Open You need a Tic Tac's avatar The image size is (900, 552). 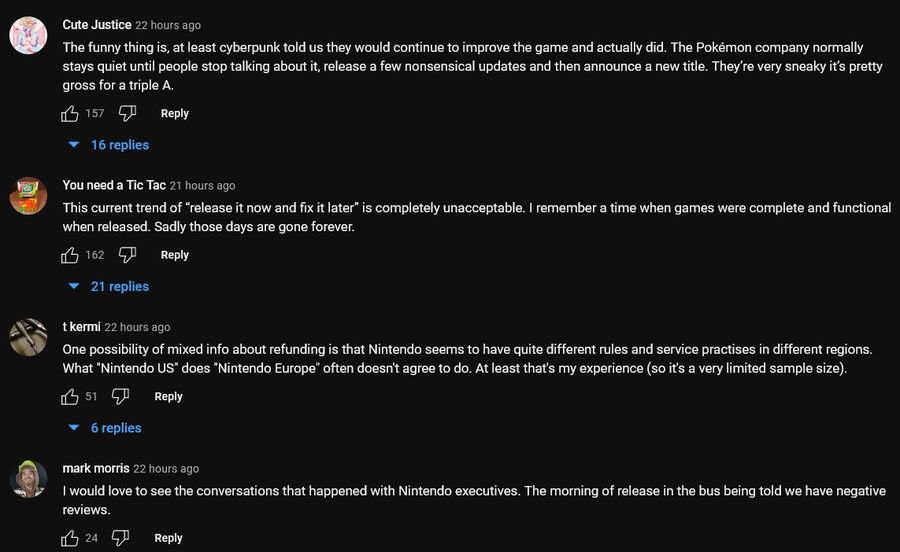coord(28,195)
